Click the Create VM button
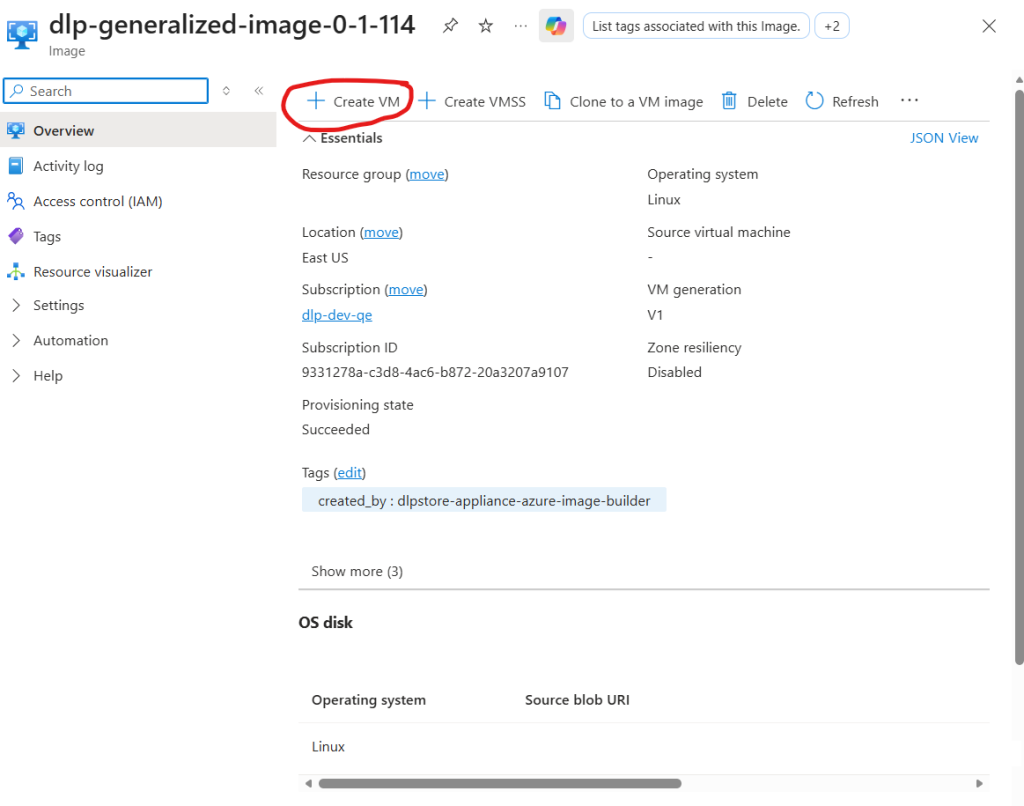Image resolution: width=1024 pixels, height=806 pixels. (353, 102)
